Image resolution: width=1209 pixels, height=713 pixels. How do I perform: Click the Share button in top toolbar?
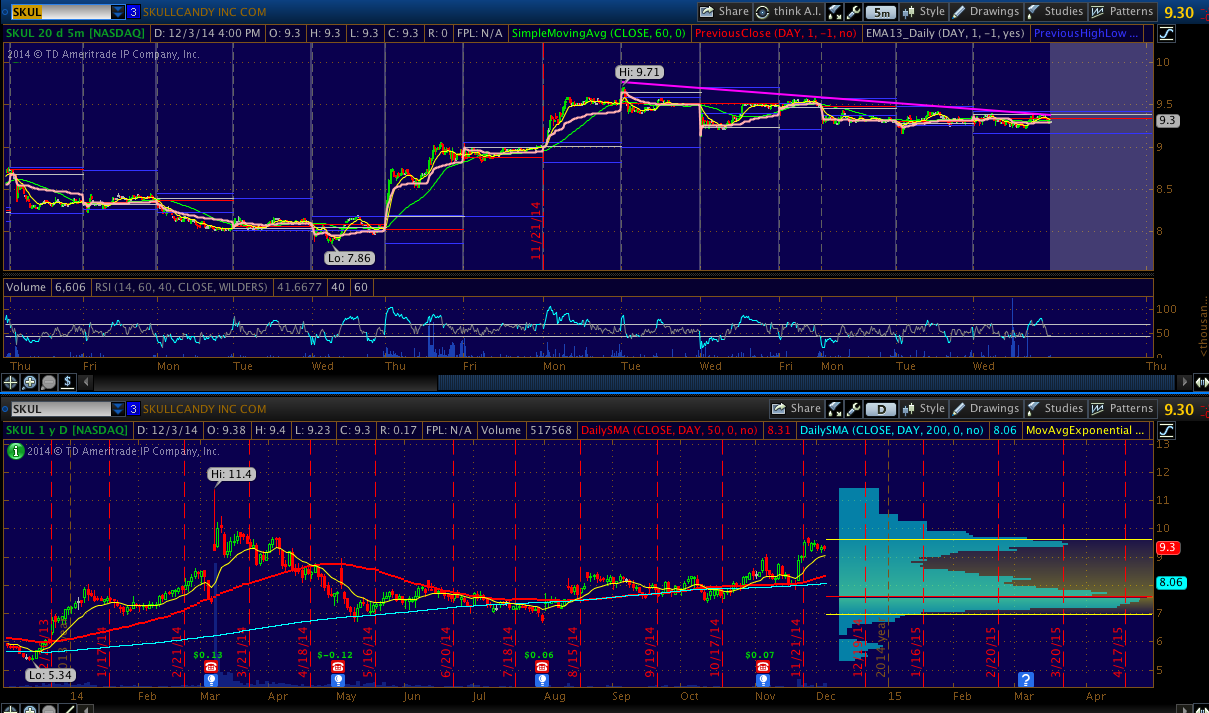click(724, 12)
